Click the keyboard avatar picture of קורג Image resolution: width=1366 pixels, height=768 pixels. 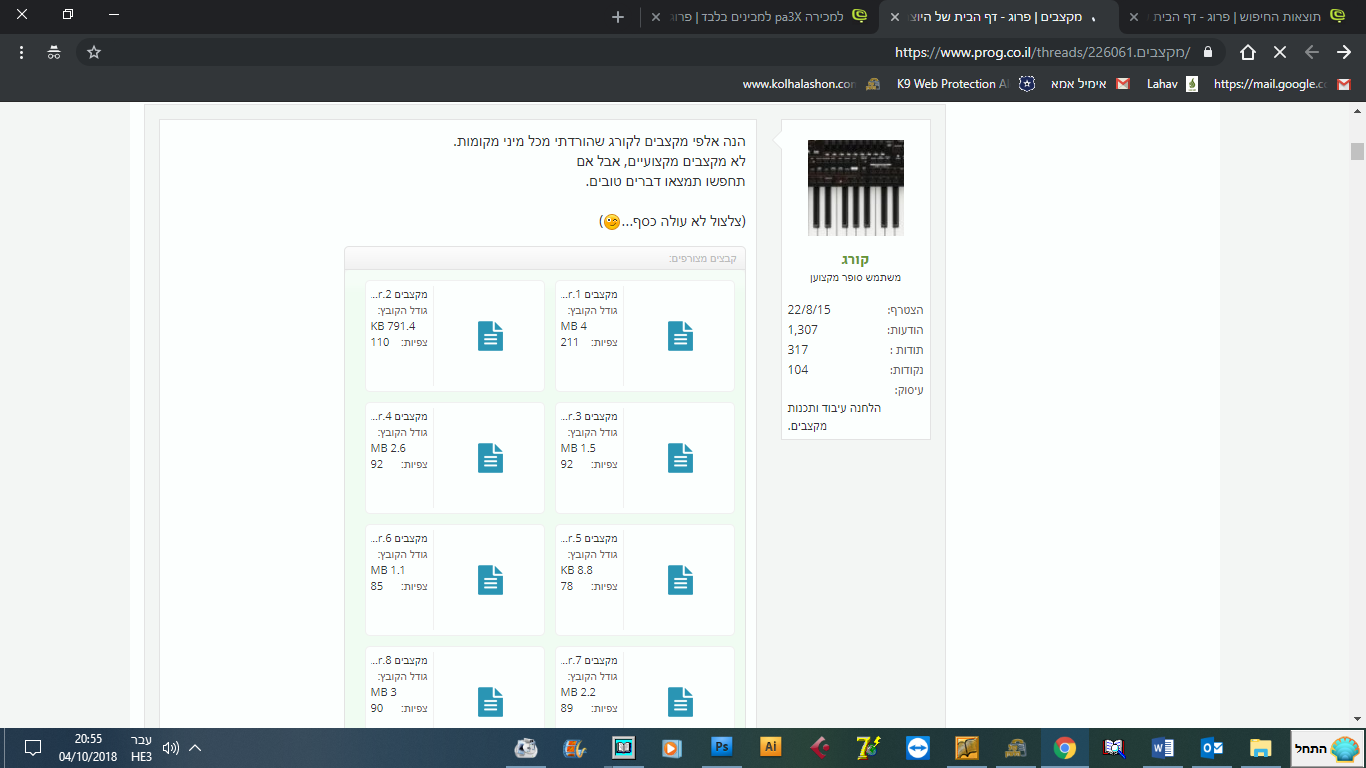coord(856,188)
